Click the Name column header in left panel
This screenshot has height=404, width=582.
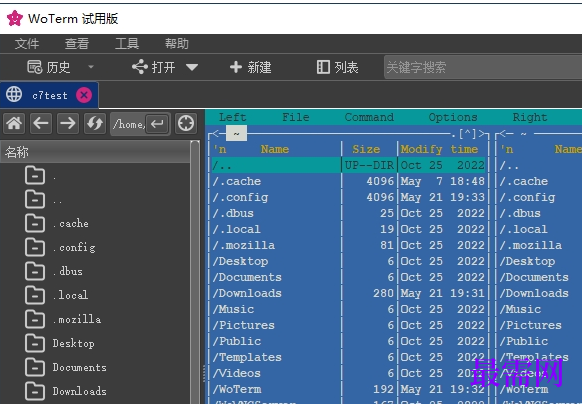click(x=275, y=149)
